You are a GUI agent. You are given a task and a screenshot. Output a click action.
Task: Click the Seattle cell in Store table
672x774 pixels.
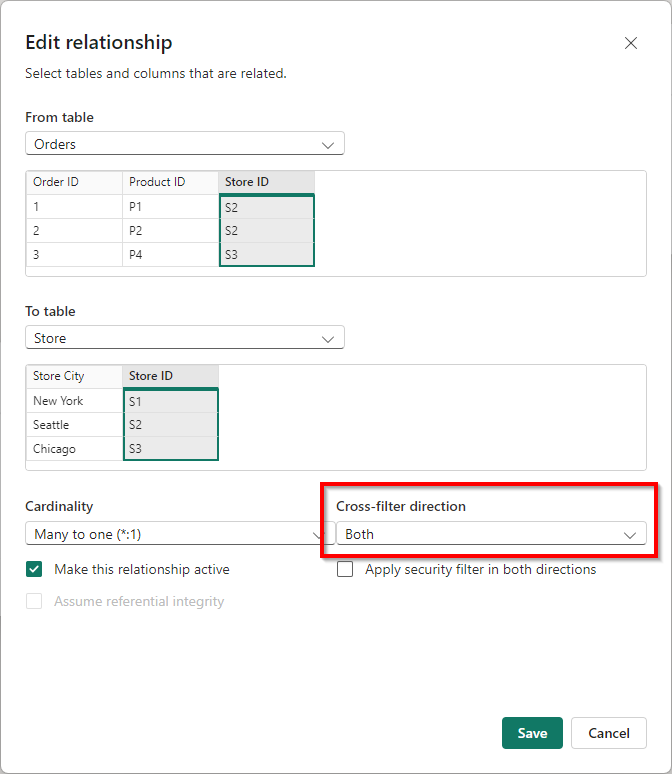point(74,425)
